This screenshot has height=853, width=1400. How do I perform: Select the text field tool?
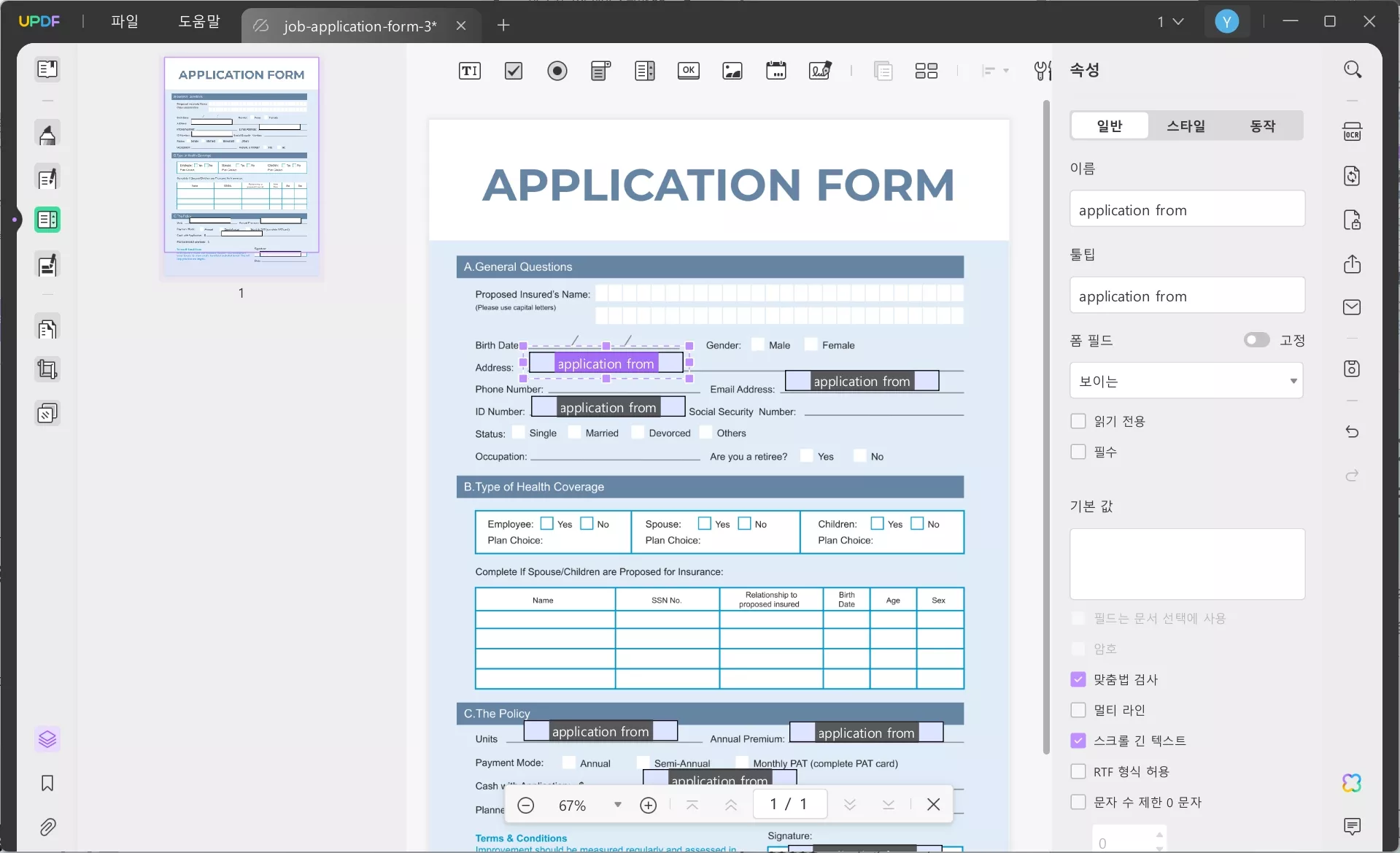[470, 71]
